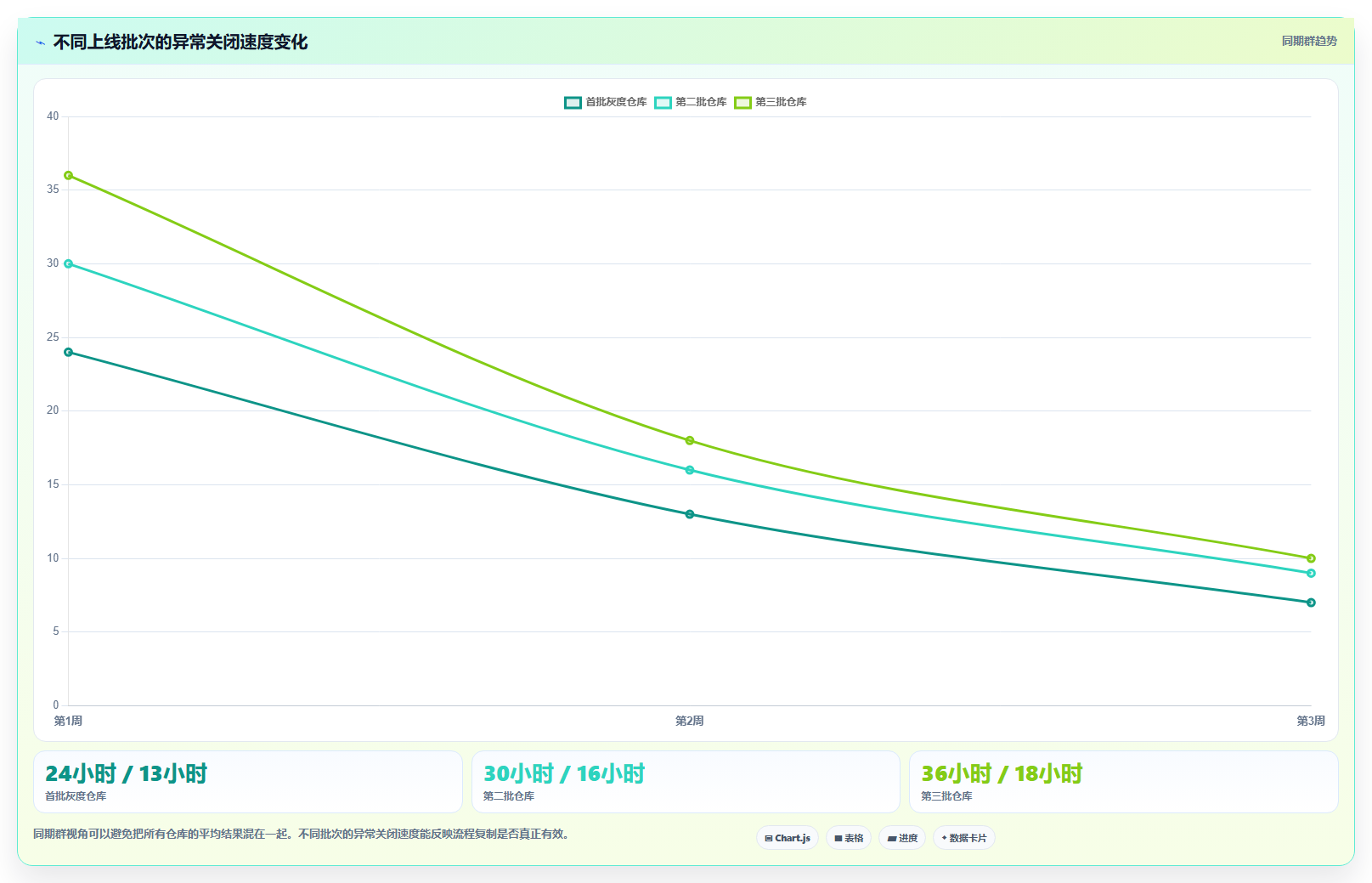
Task: Click the 表格 tag pill
Action: click(x=849, y=838)
